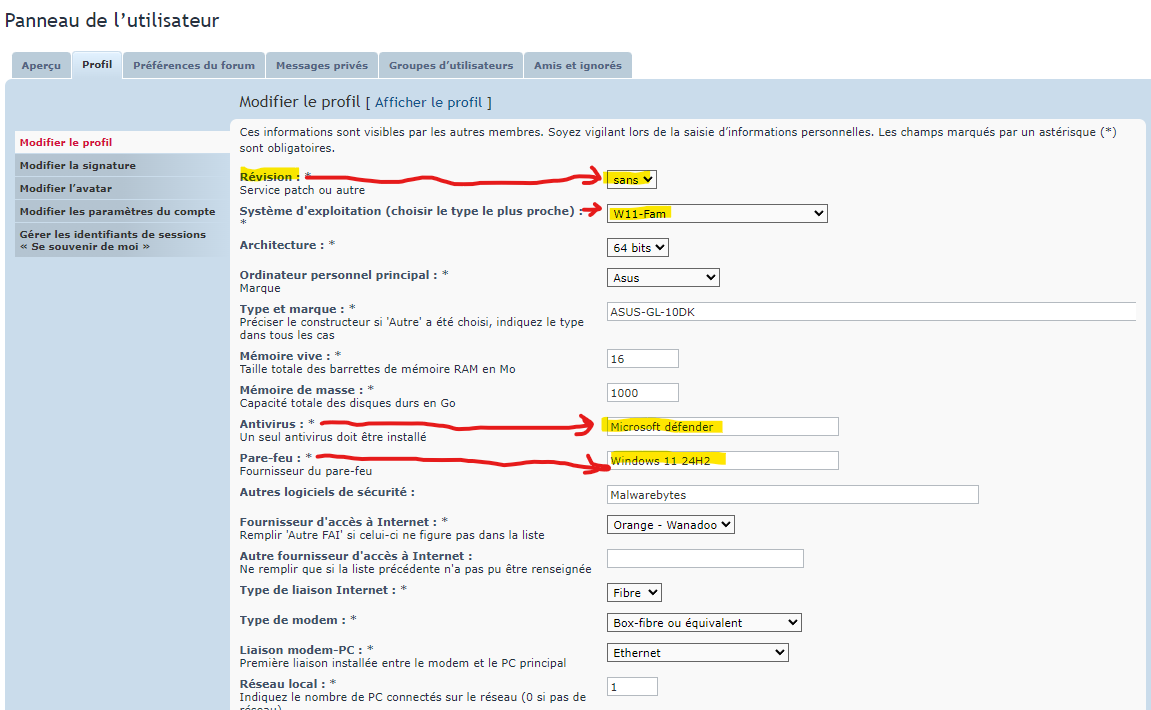Click the Type et marque field ASUS-GL-10DK
Viewport: 1151px width, 710px height.
pyautogui.click(x=871, y=312)
